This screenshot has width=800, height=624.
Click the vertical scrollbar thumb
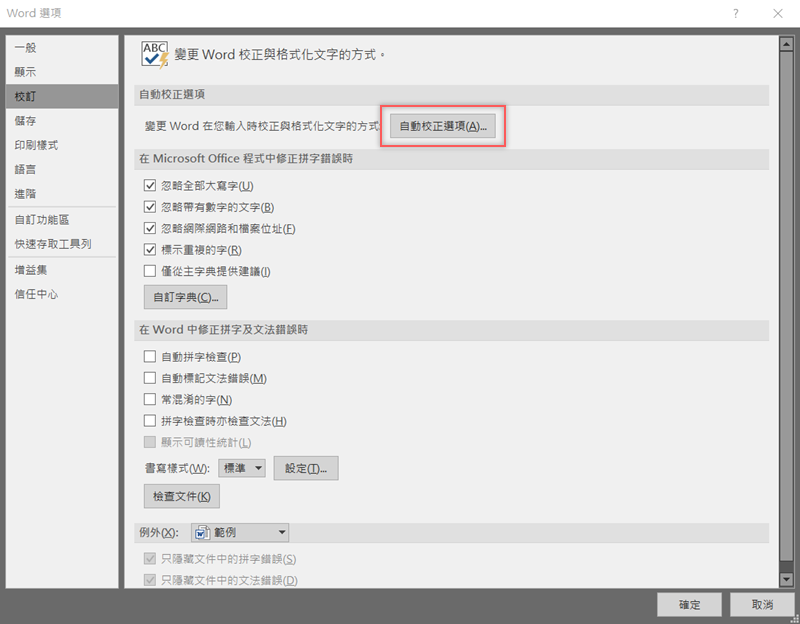(785, 305)
